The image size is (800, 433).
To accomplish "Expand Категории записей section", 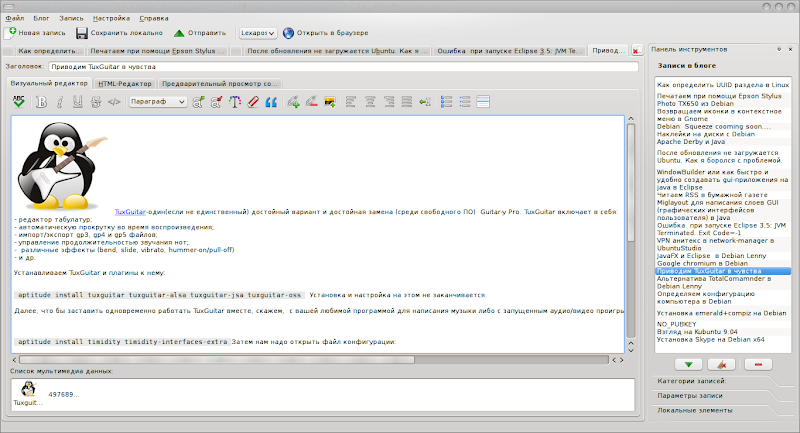I will tap(691, 381).
